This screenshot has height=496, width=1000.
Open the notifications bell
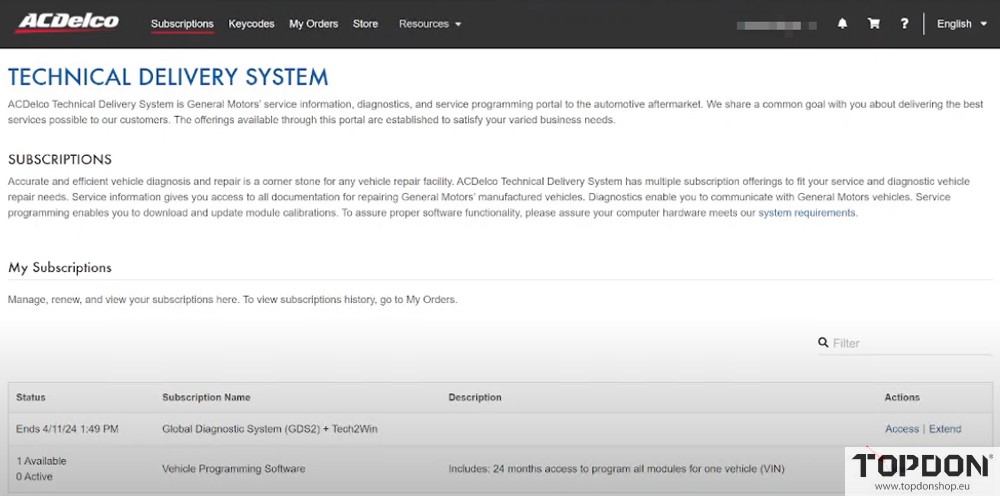tap(842, 24)
